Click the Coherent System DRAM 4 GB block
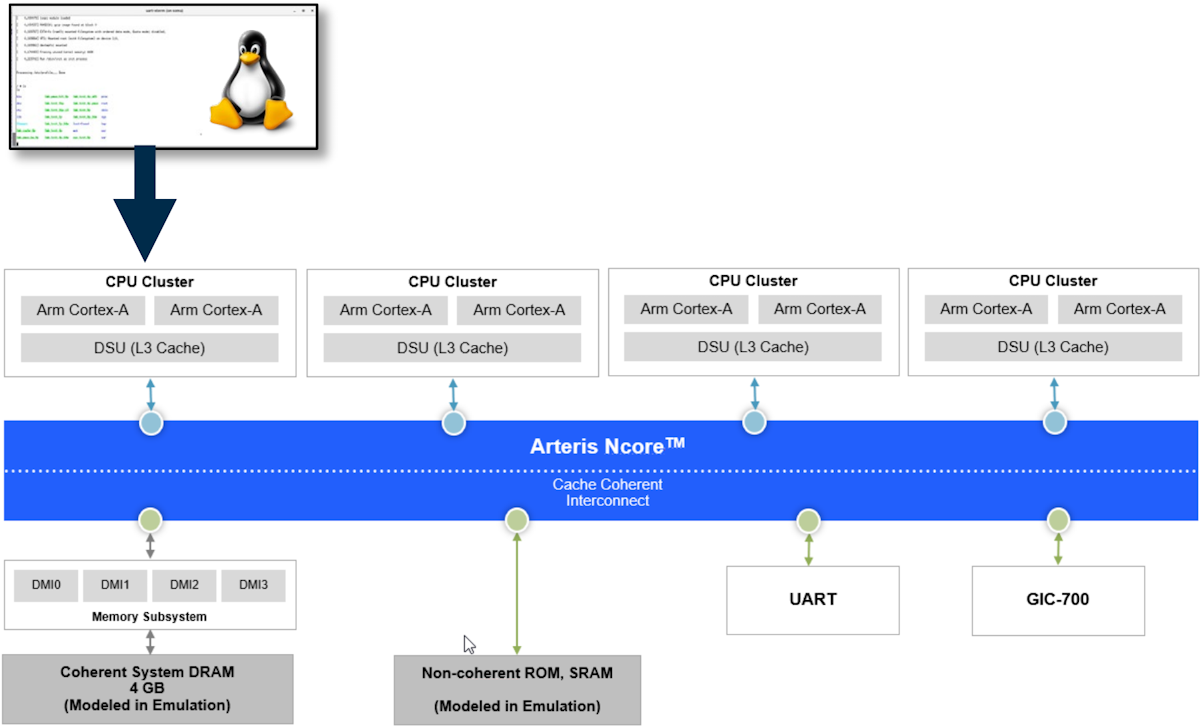 (x=148, y=688)
